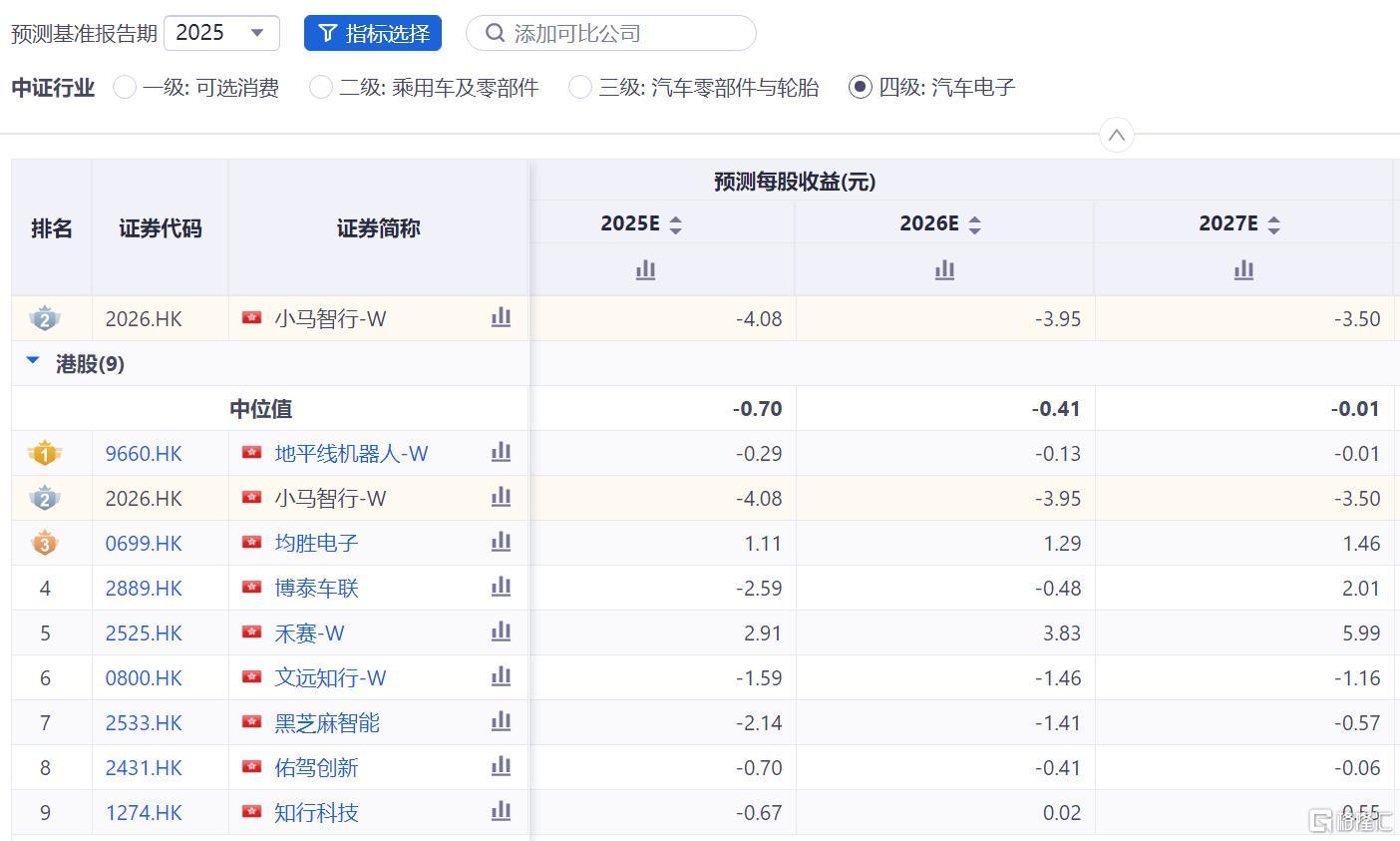This screenshot has height=841, width=1400.
Task: Select the 一级: 可选消费 radio button
Action: point(124,88)
